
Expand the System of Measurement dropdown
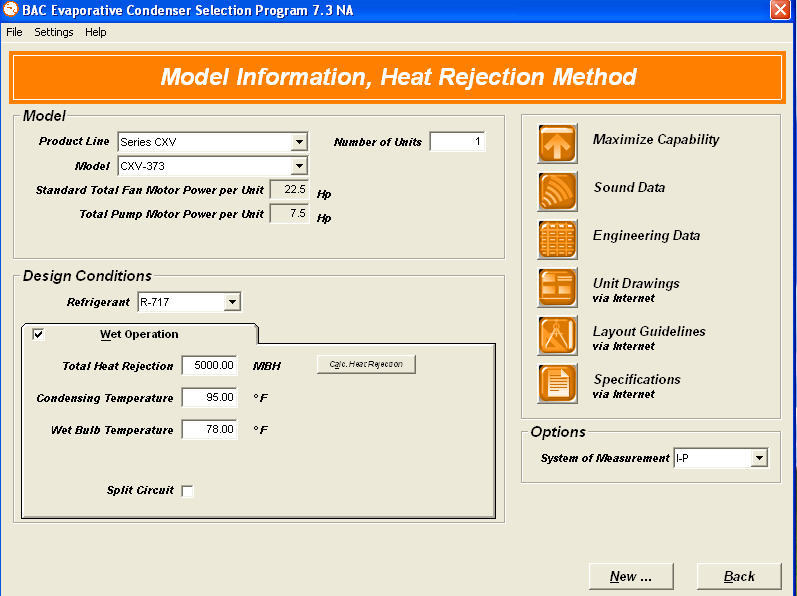tap(759, 458)
